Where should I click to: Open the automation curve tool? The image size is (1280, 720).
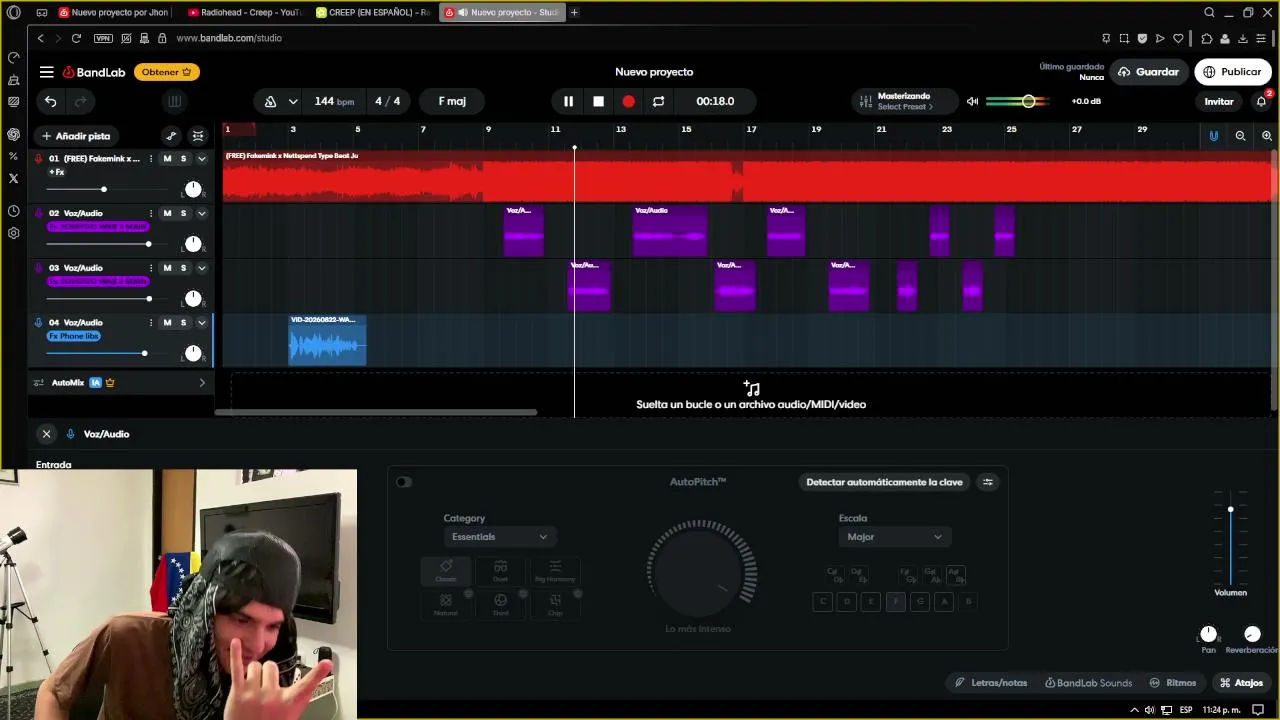click(x=171, y=136)
